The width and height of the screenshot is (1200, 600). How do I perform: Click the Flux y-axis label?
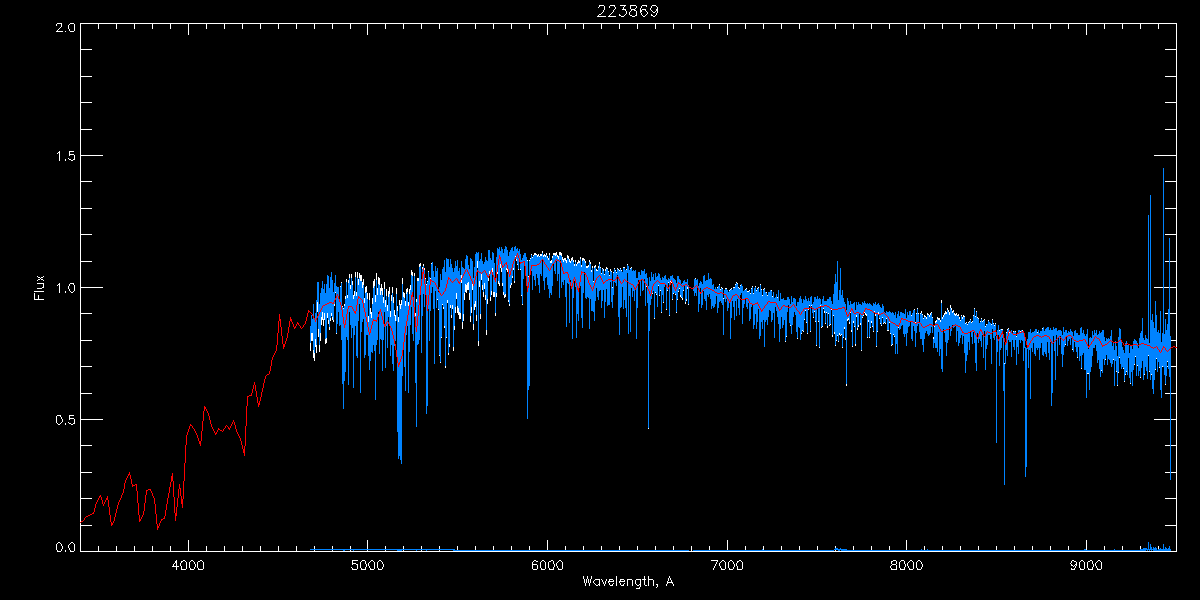coord(40,288)
